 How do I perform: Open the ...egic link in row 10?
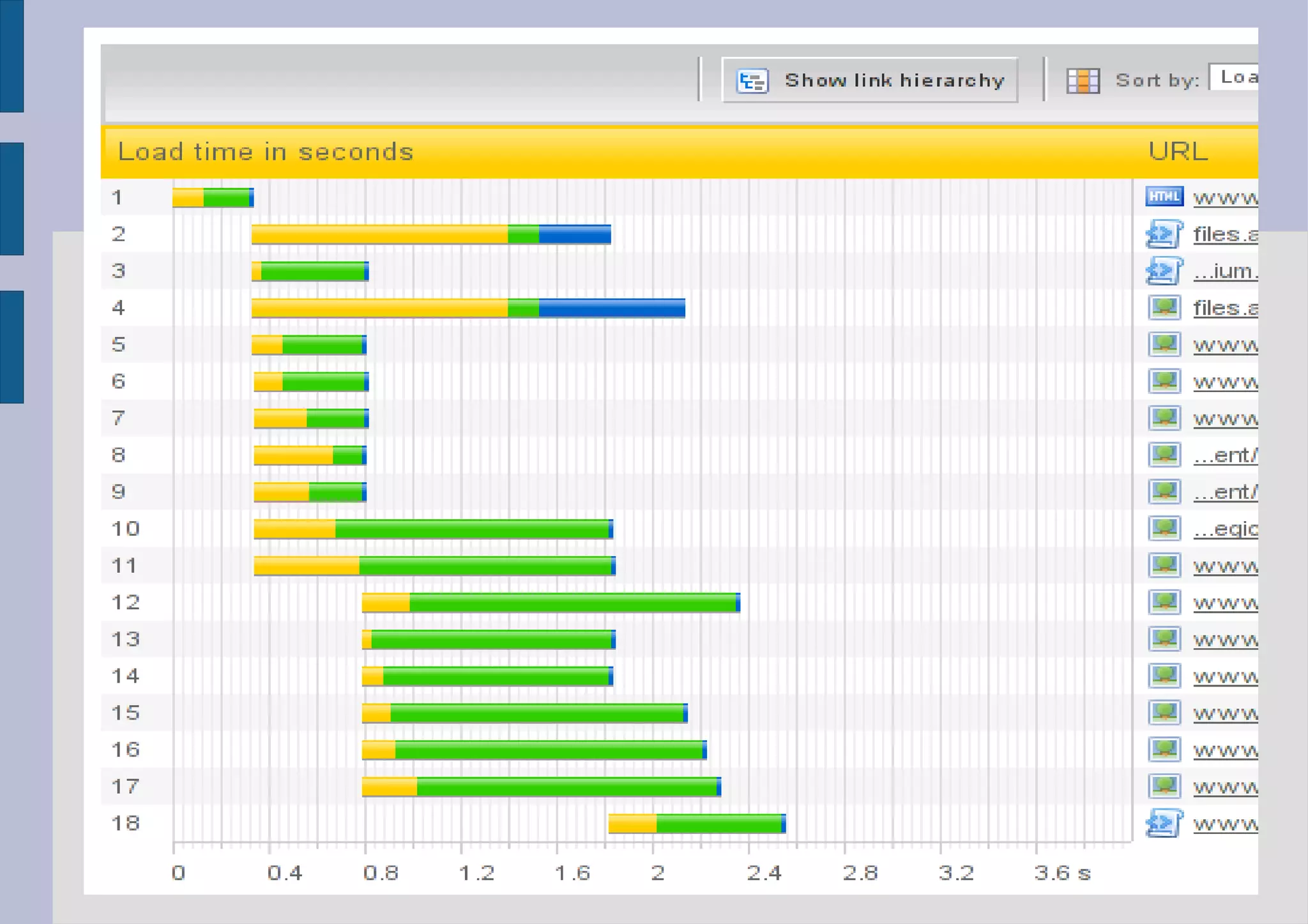(x=1225, y=529)
